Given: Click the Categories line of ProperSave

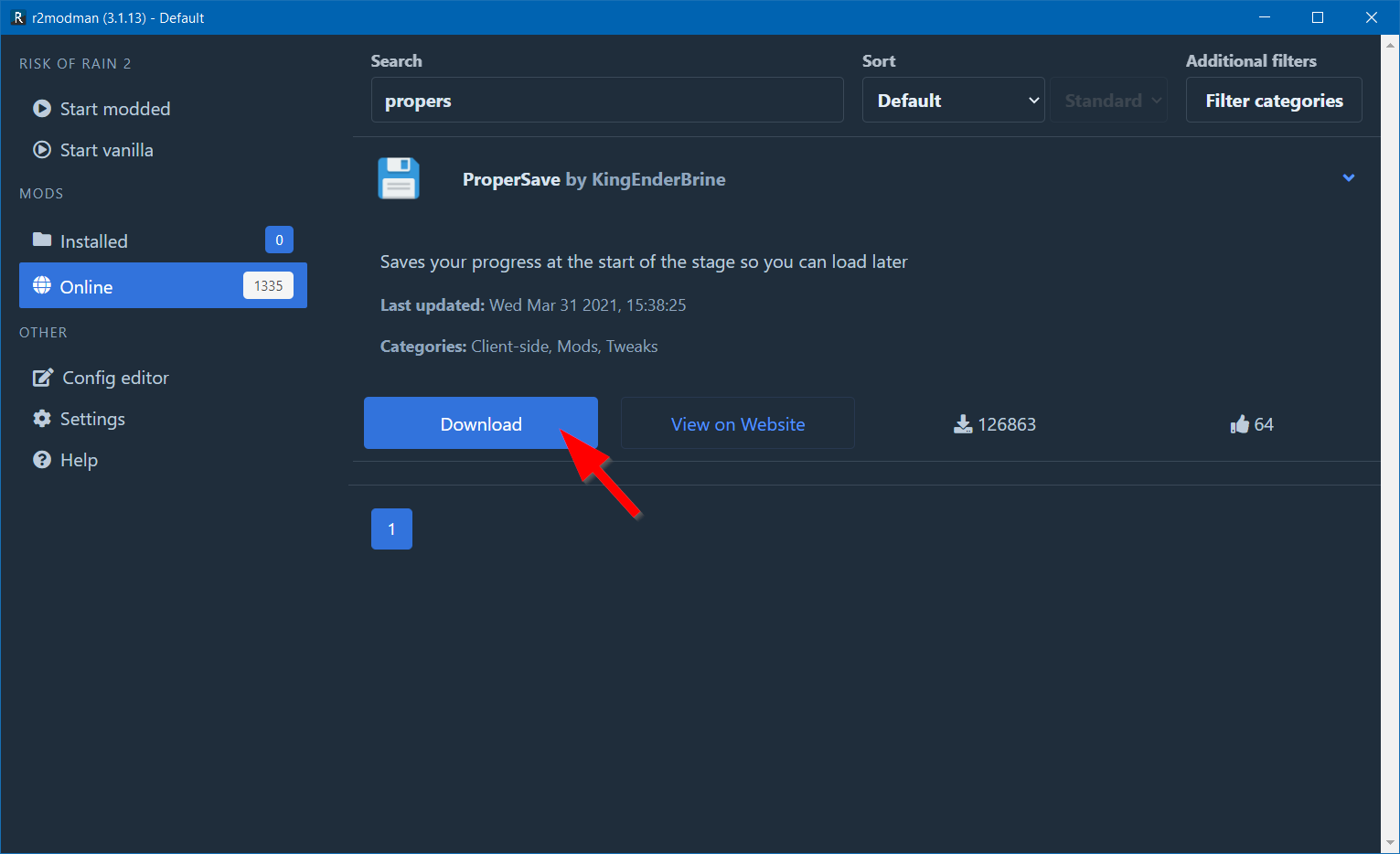Looking at the screenshot, I should tap(519, 347).
